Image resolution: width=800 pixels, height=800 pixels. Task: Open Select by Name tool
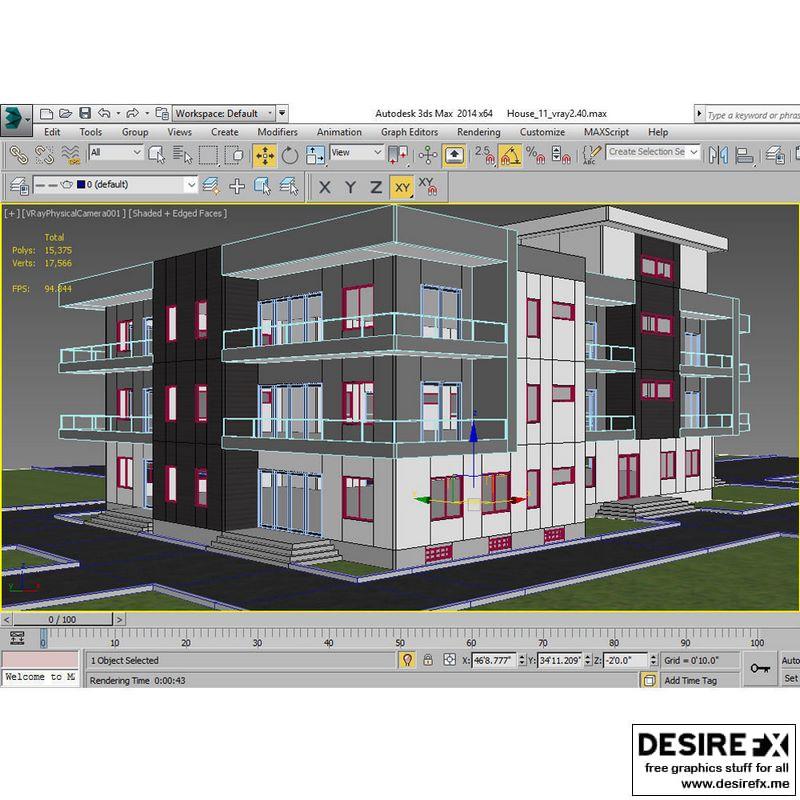point(183,155)
